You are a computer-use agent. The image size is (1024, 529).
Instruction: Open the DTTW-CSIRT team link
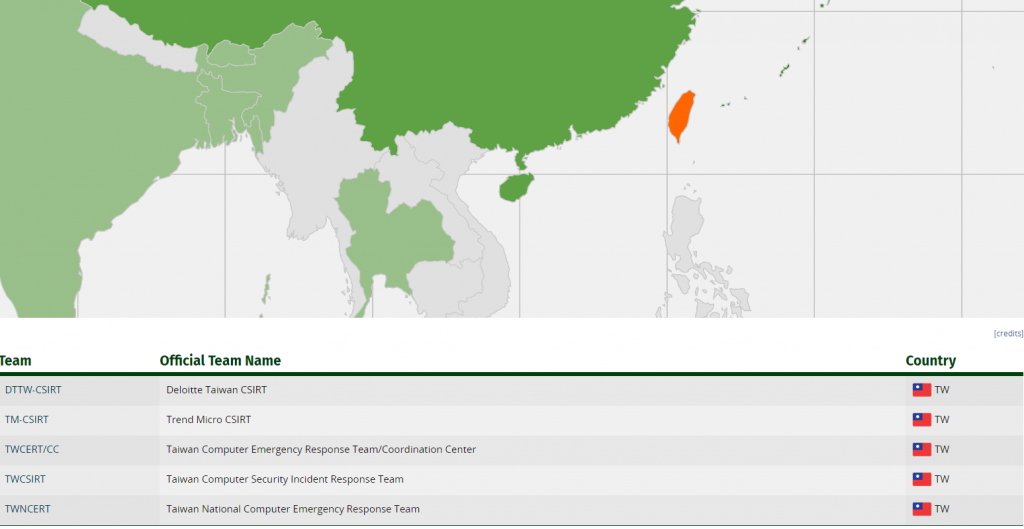[x=33, y=390]
